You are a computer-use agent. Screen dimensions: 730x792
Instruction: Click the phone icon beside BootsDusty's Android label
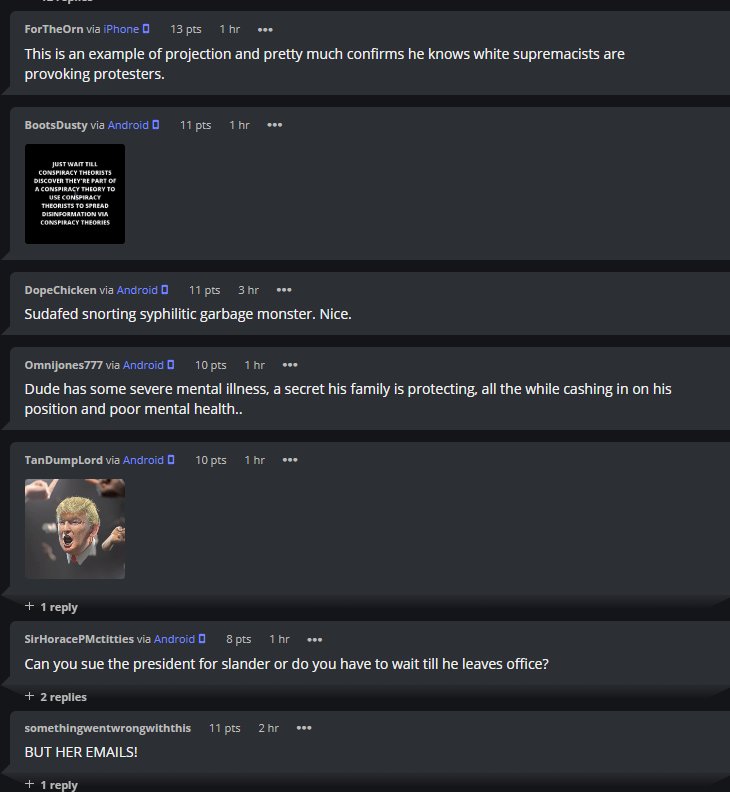coord(156,124)
